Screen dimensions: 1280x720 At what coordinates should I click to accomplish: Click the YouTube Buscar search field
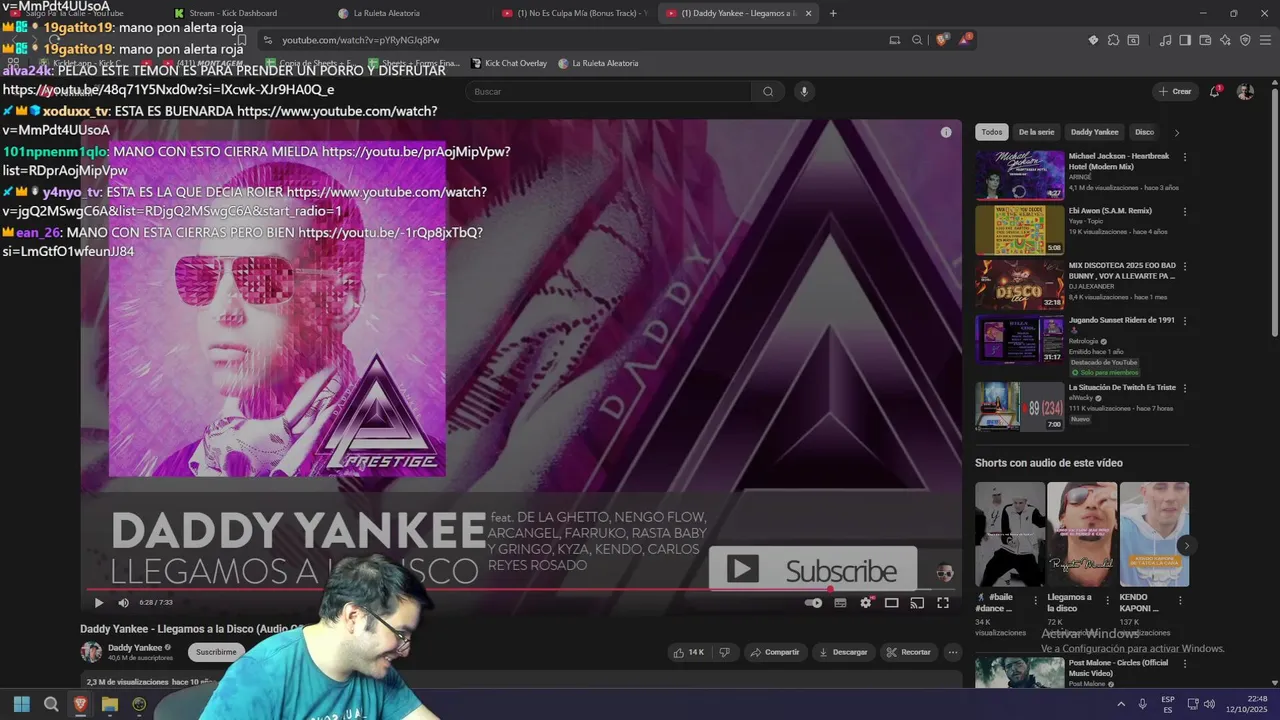[610, 92]
